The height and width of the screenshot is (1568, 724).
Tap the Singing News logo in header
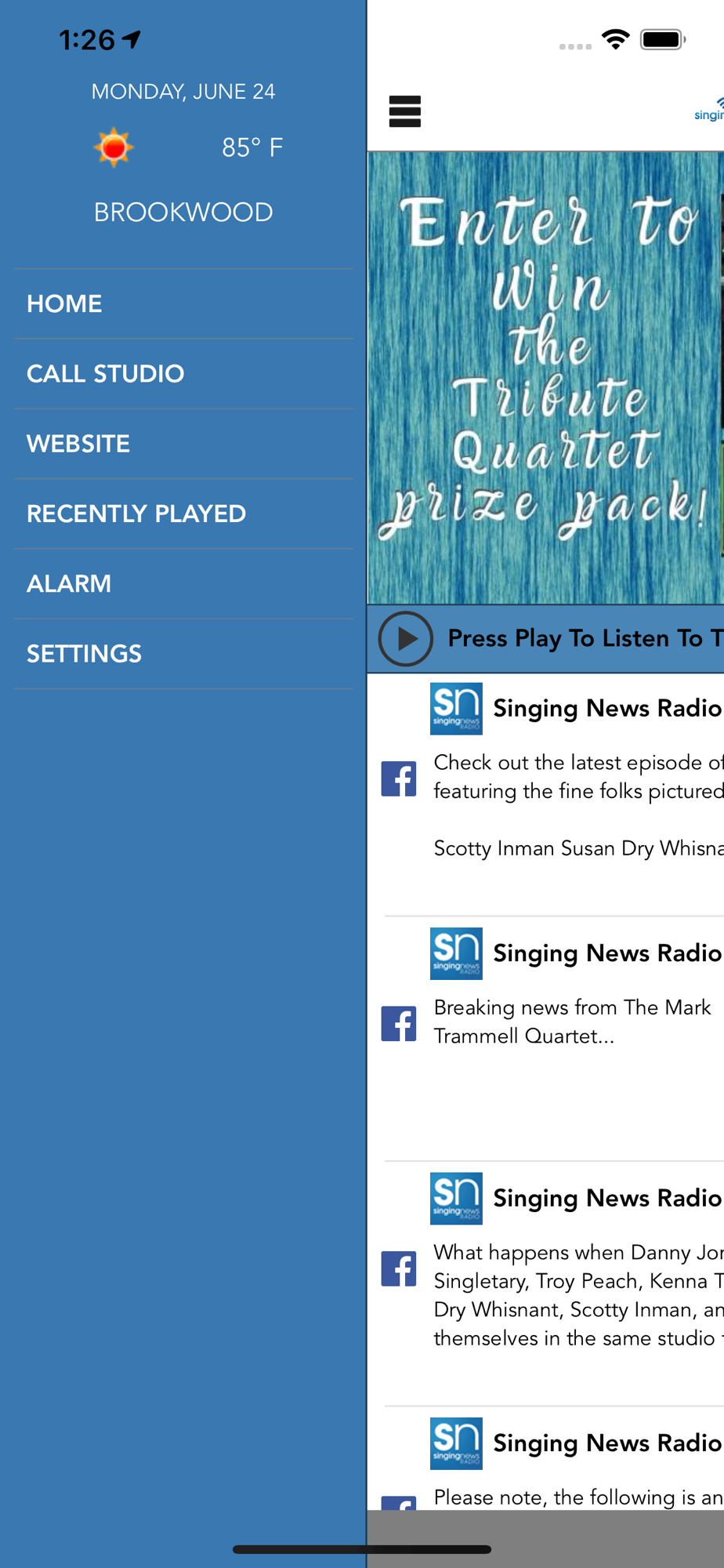click(709, 110)
